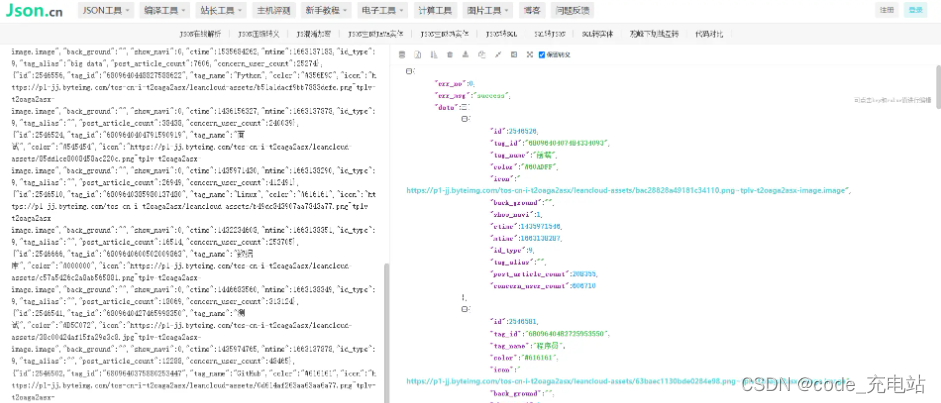Click the "concern_user_count":606710 line
The width and height of the screenshot is (941, 403).
point(543,285)
